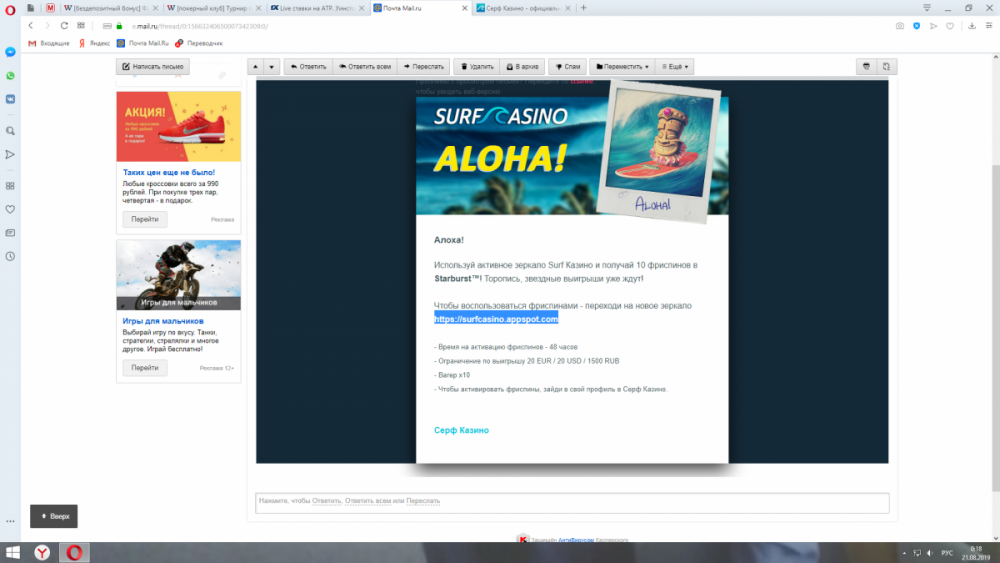Image resolution: width=1000 pixels, height=563 pixels.
Task: Click the sidebar search magnifier icon
Action: (x=10, y=131)
